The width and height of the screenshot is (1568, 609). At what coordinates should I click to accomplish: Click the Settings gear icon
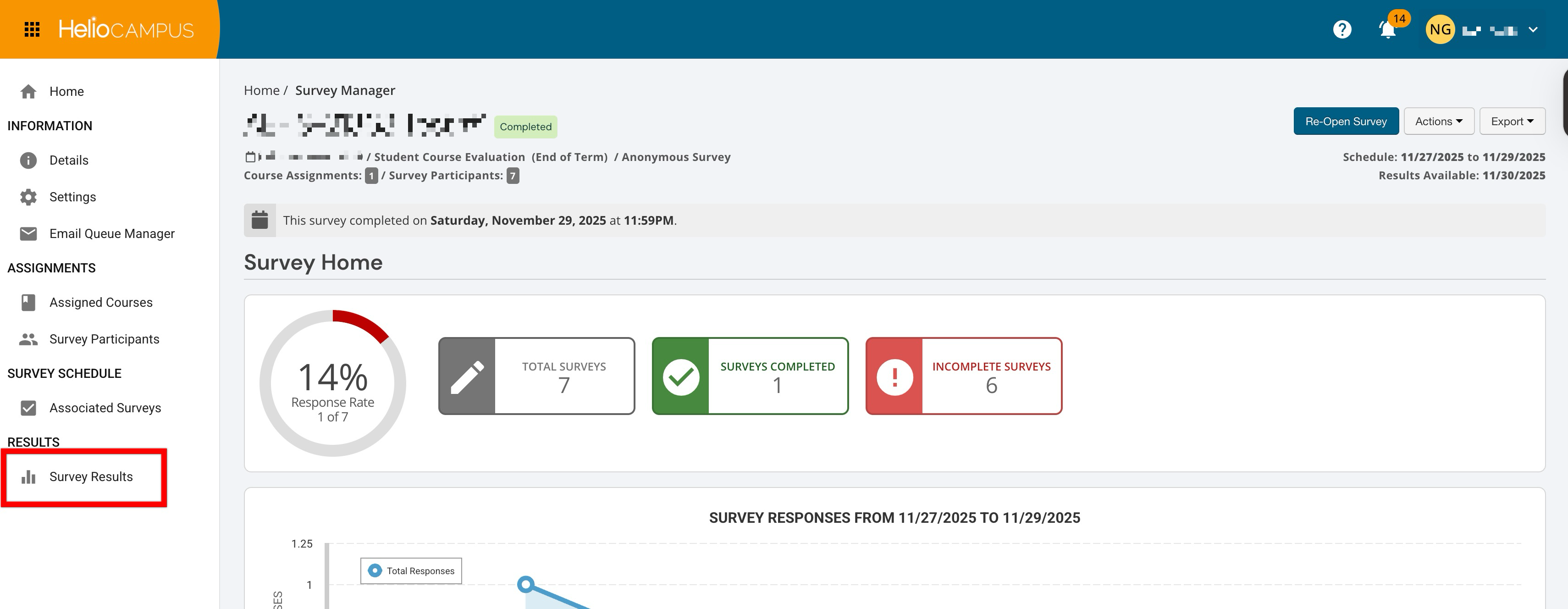coord(28,197)
